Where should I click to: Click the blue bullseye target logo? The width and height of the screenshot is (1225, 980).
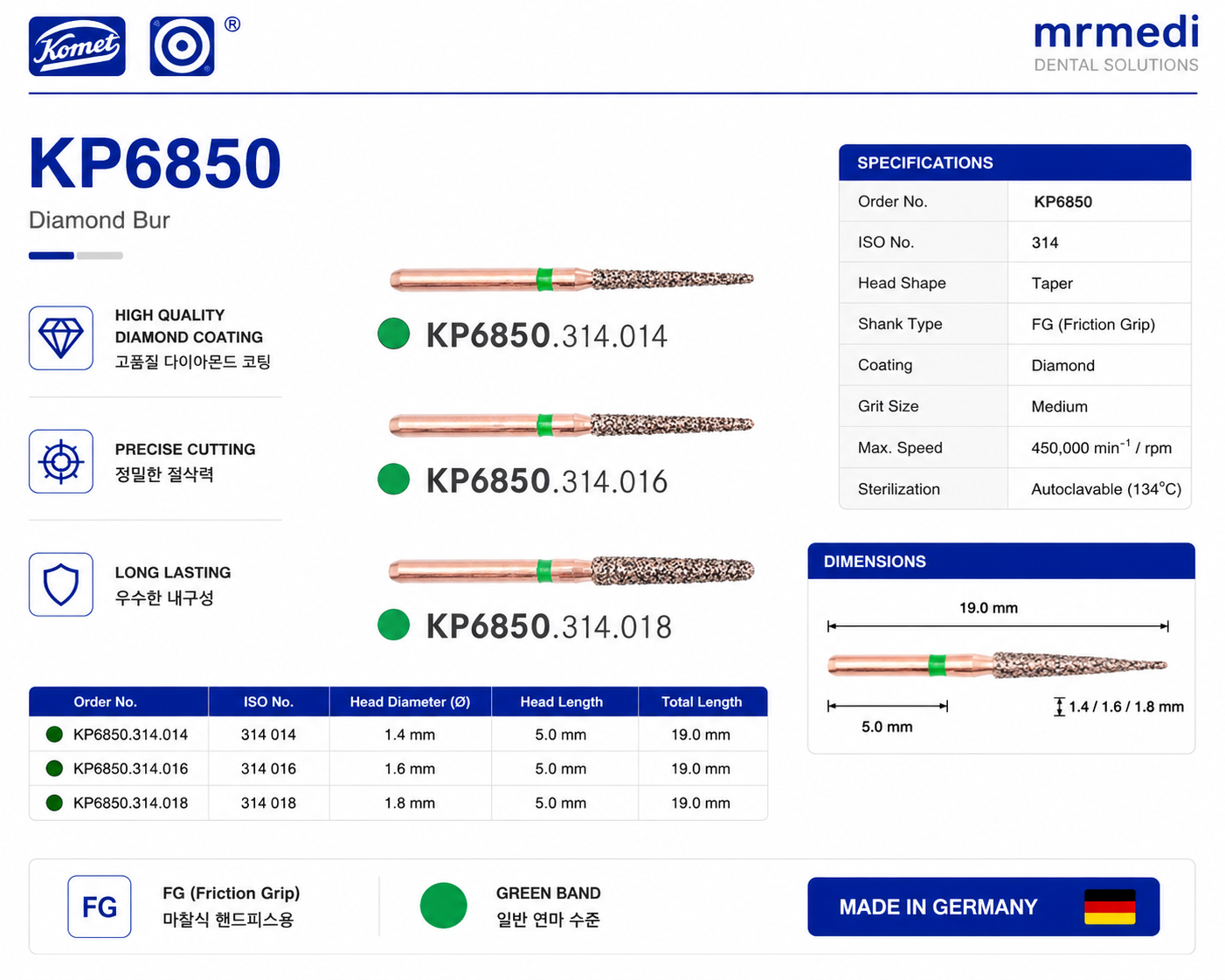[182, 46]
